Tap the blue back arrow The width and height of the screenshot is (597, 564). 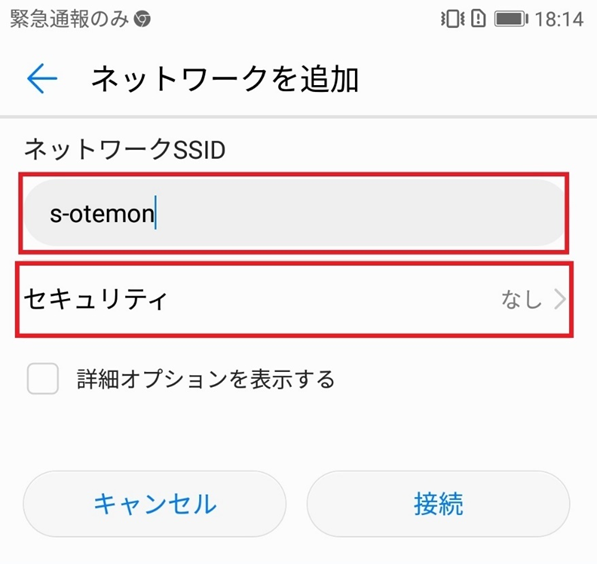[x=42, y=78]
